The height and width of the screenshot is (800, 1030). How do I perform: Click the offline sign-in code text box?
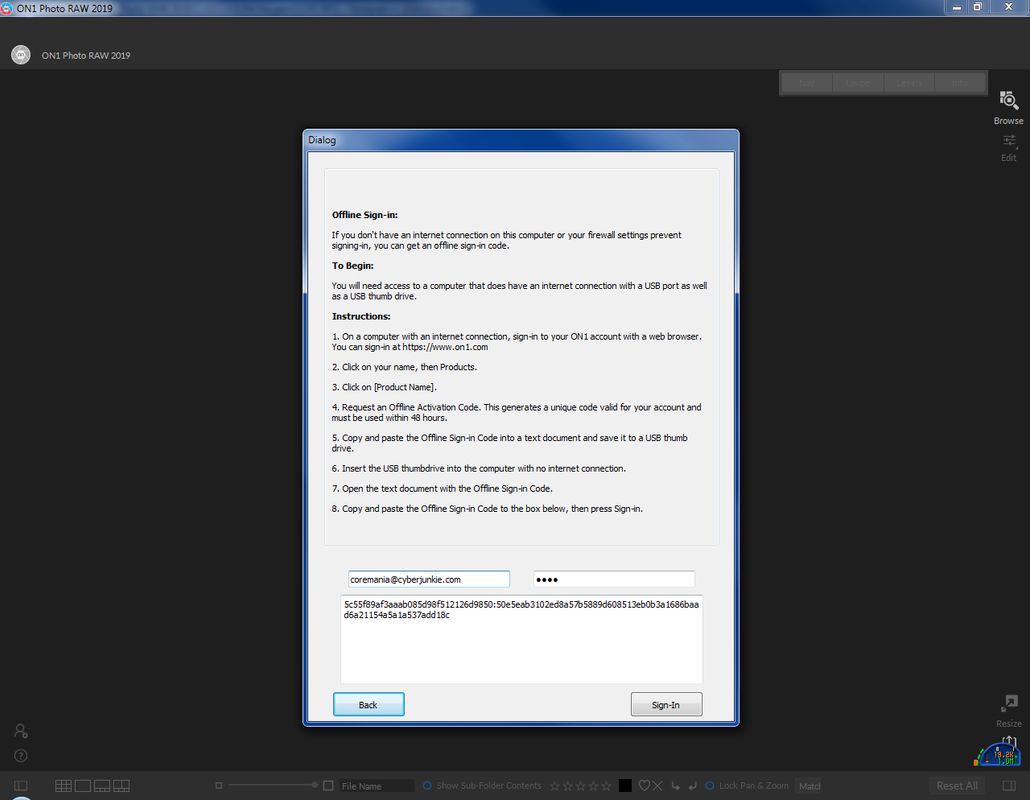(522, 639)
